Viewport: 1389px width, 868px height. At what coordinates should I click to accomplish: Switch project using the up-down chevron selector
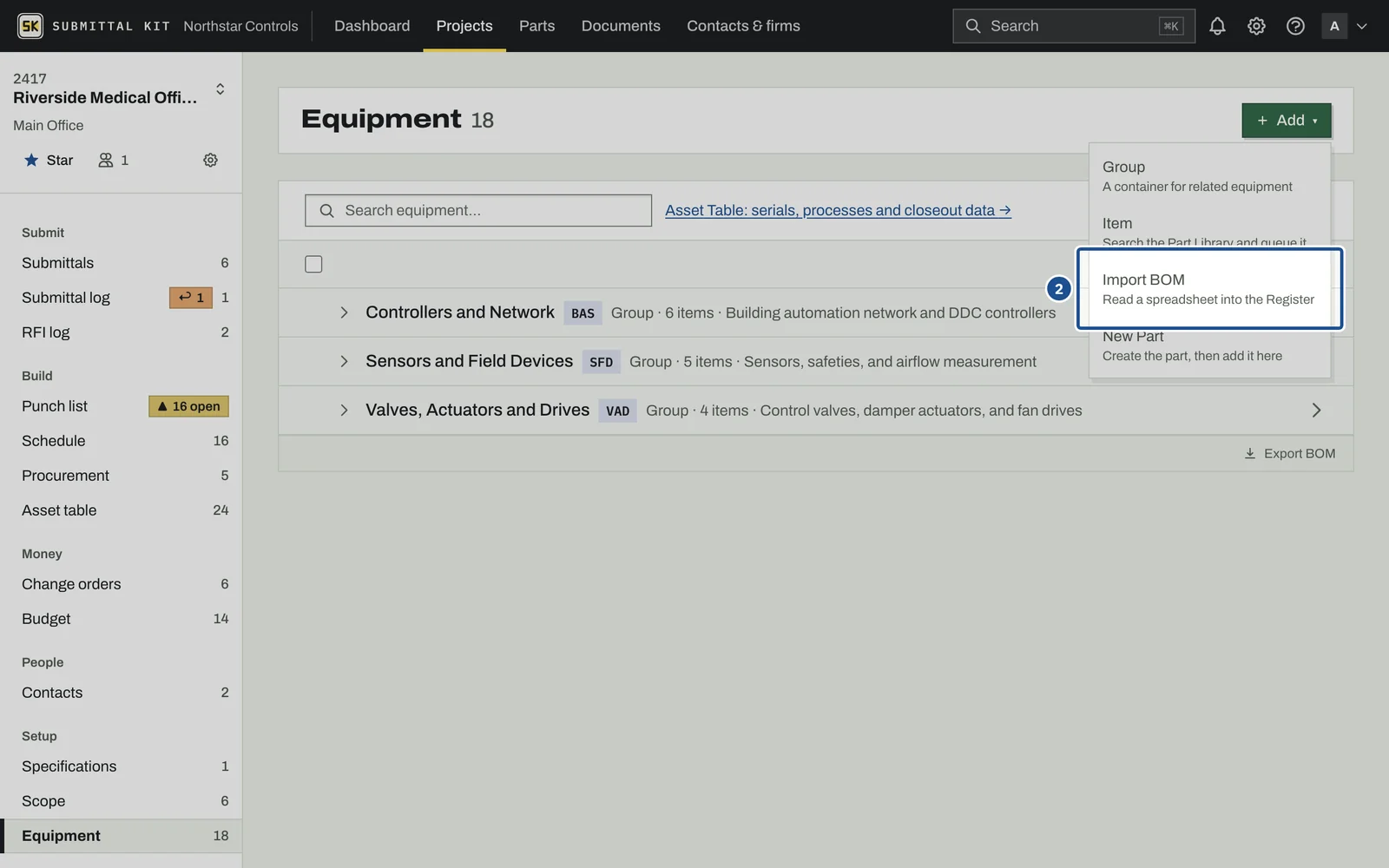(221, 89)
